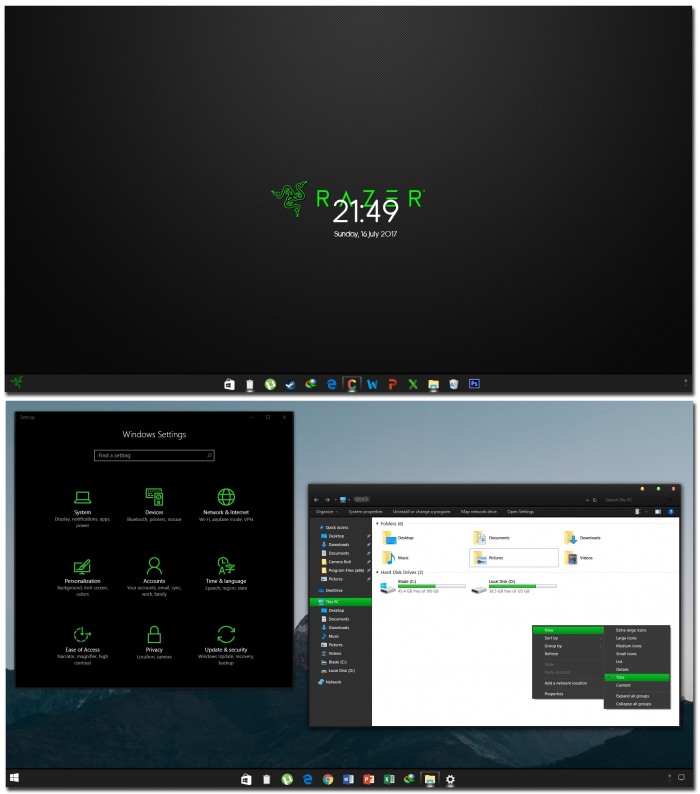The height and width of the screenshot is (794, 700).
Task: Open Privacy settings tile
Action: [154, 642]
